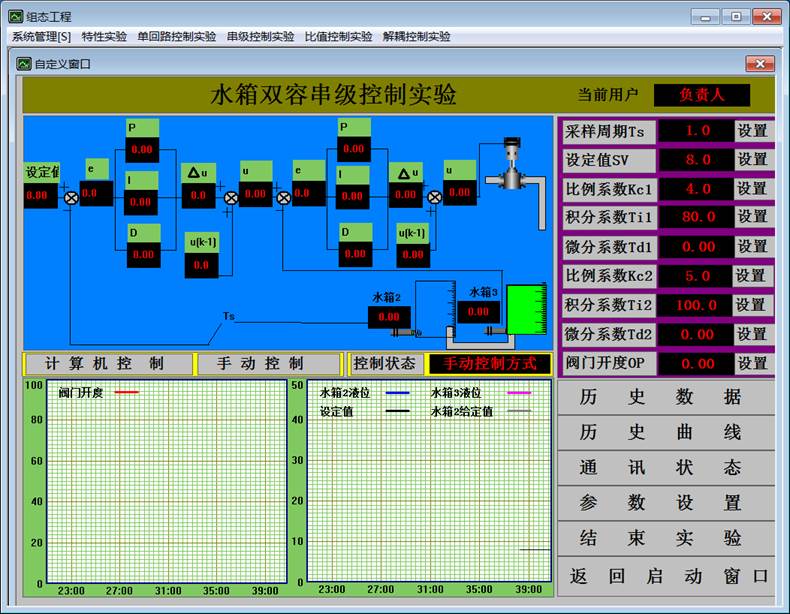Close the 自定义窗口 inner window
The height and width of the screenshot is (614, 790).
click(759, 64)
